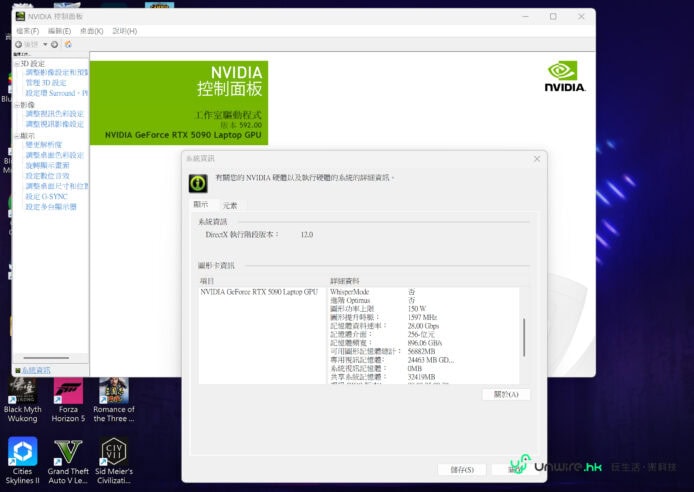Collapse the 影像 tree node
694x492 pixels.
point(17,105)
